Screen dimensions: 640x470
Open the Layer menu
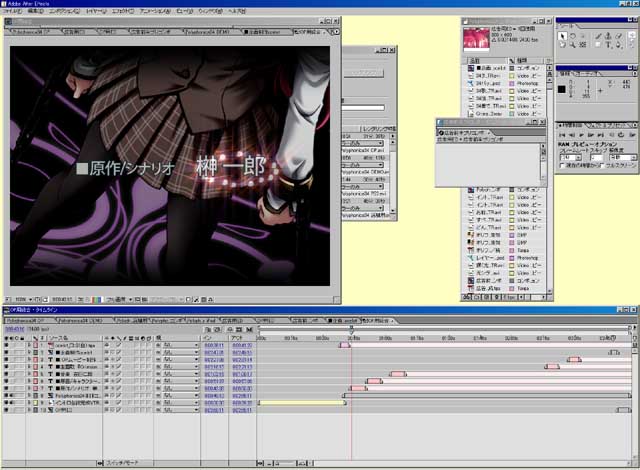tap(96, 11)
